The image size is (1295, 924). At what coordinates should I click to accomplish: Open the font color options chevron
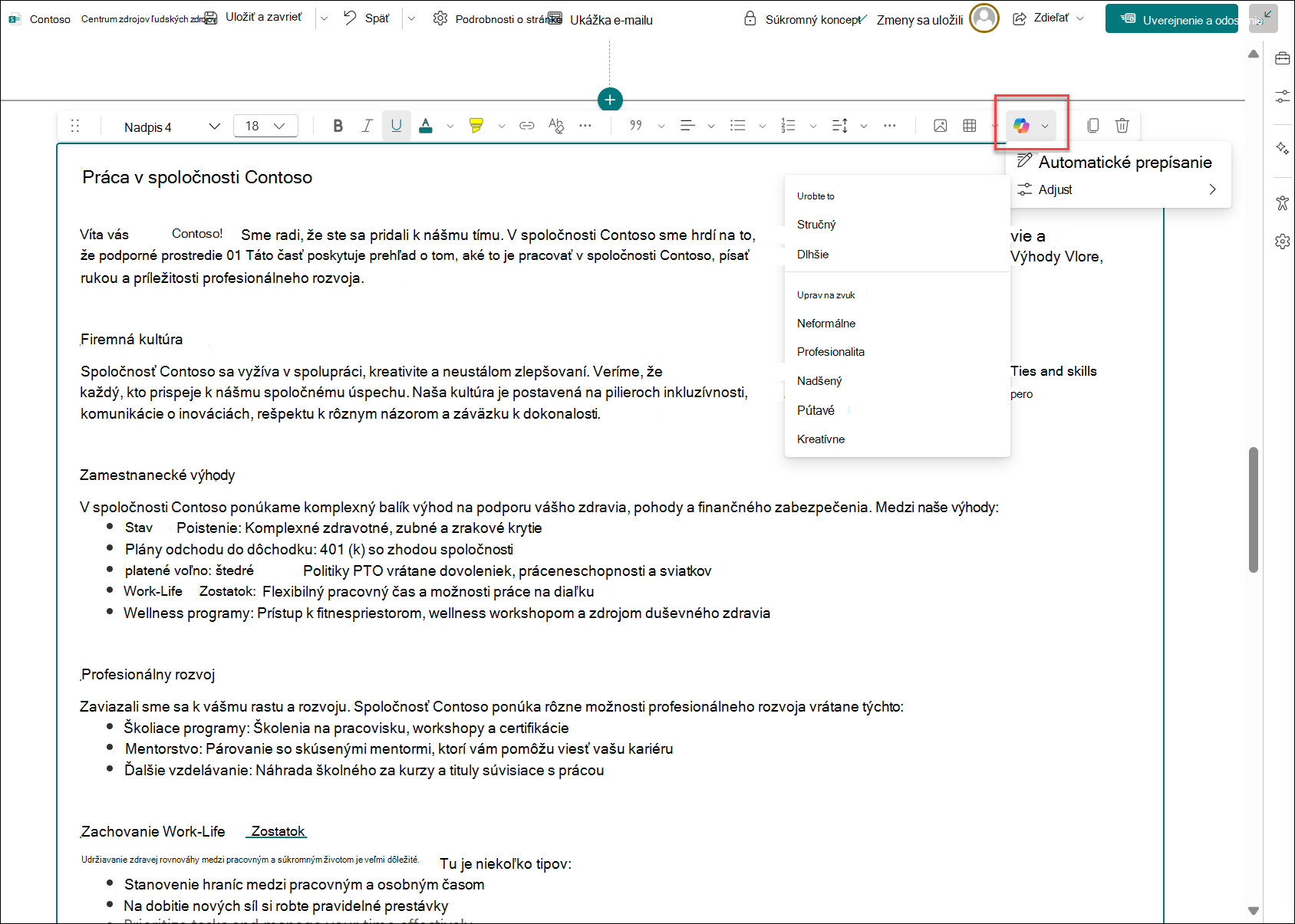coord(450,127)
